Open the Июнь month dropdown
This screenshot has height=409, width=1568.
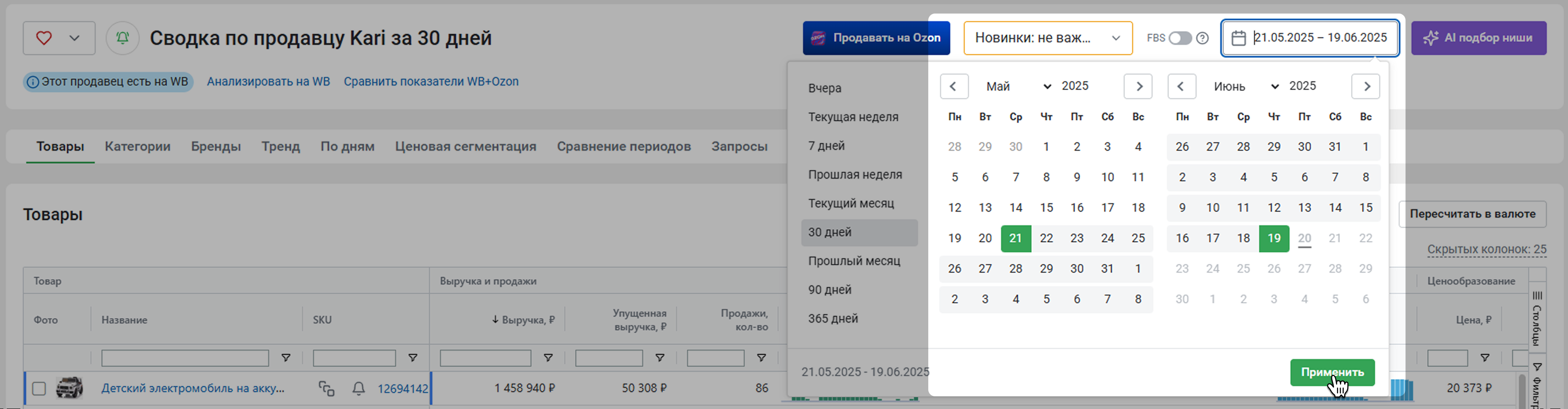[x=1246, y=86]
